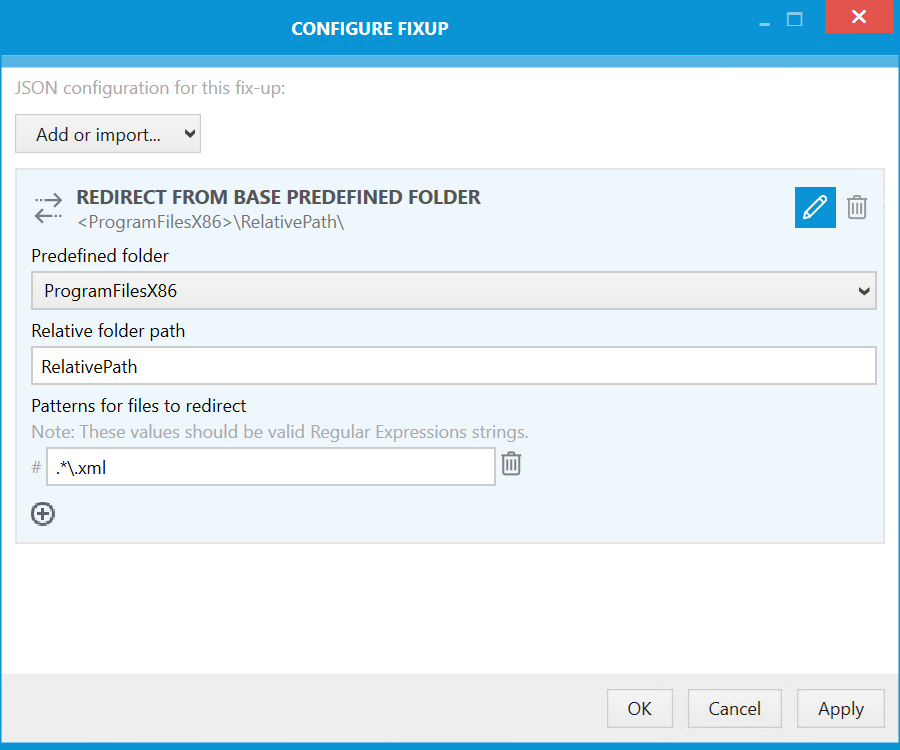
Task: Cancel the fixup configuration
Action: (734, 708)
